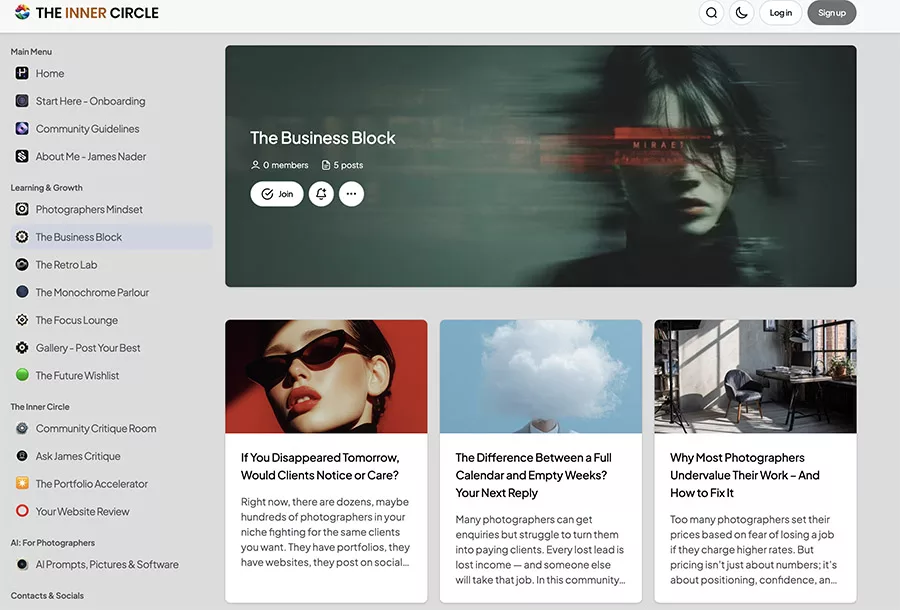Open Community Guidelines in sidebar
Image resolution: width=900 pixels, height=610 pixels.
(x=87, y=129)
